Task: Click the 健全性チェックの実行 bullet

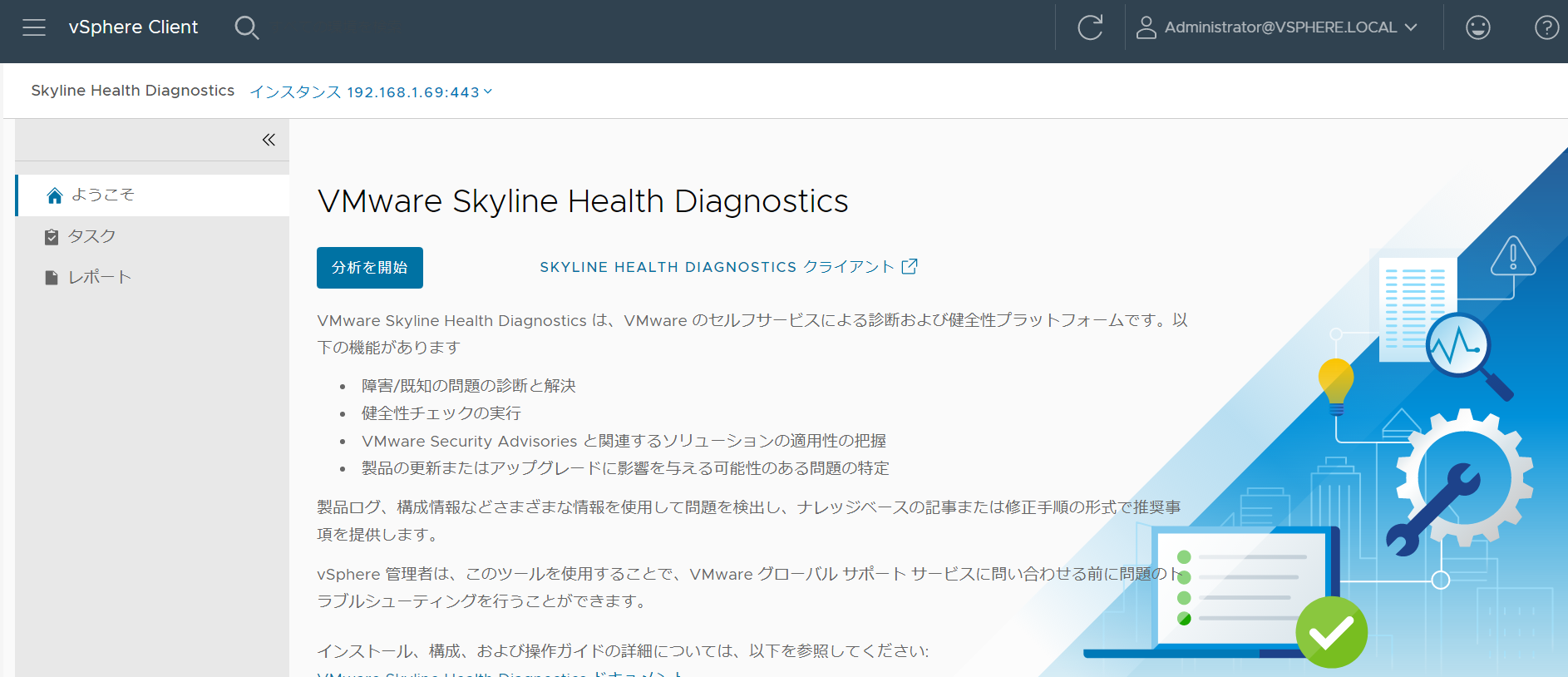Action: 441,413
